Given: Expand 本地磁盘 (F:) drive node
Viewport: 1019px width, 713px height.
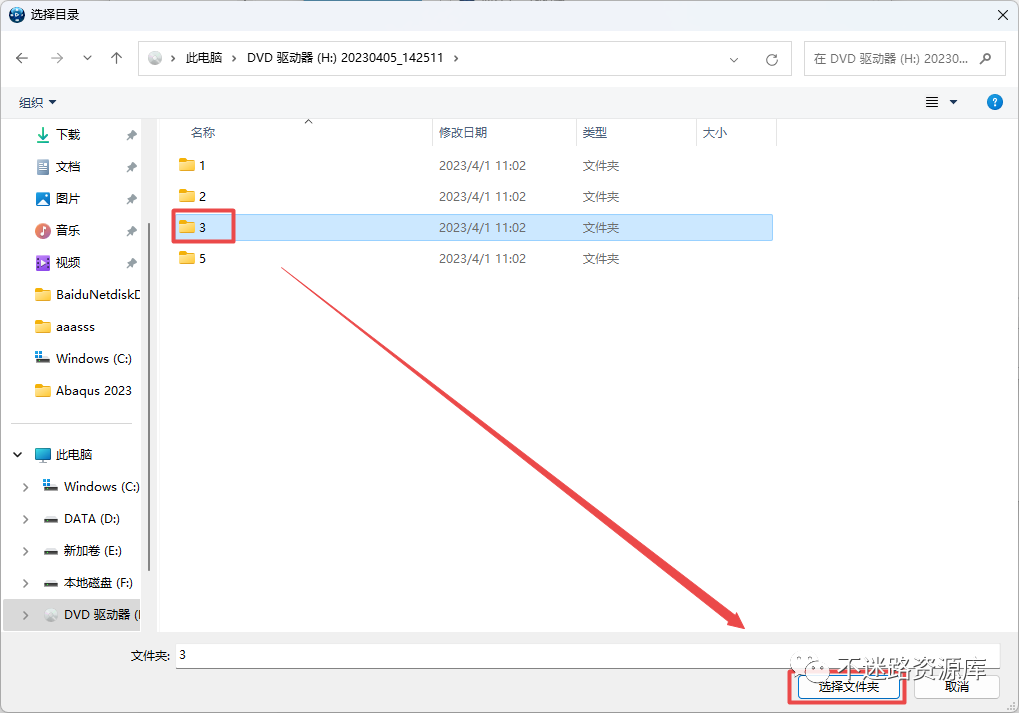Looking at the screenshot, I should point(25,583).
